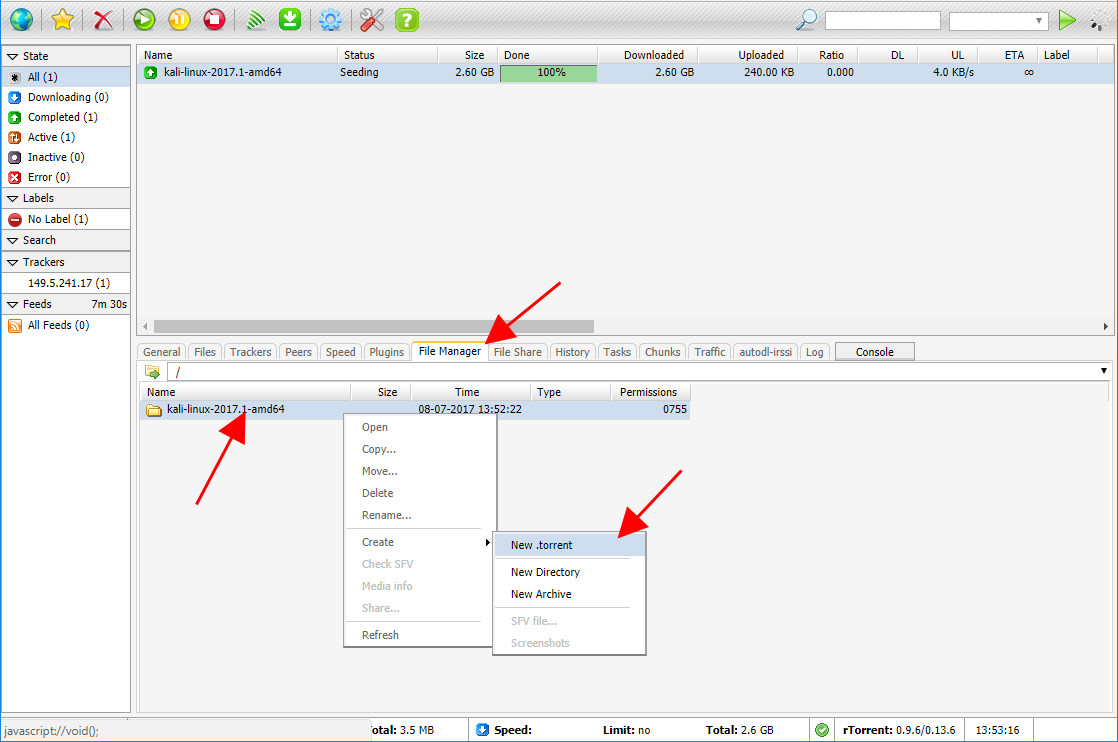This screenshot has height=742, width=1118.
Task: Switch to the Trackers tab
Action: [x=250, y=352]
